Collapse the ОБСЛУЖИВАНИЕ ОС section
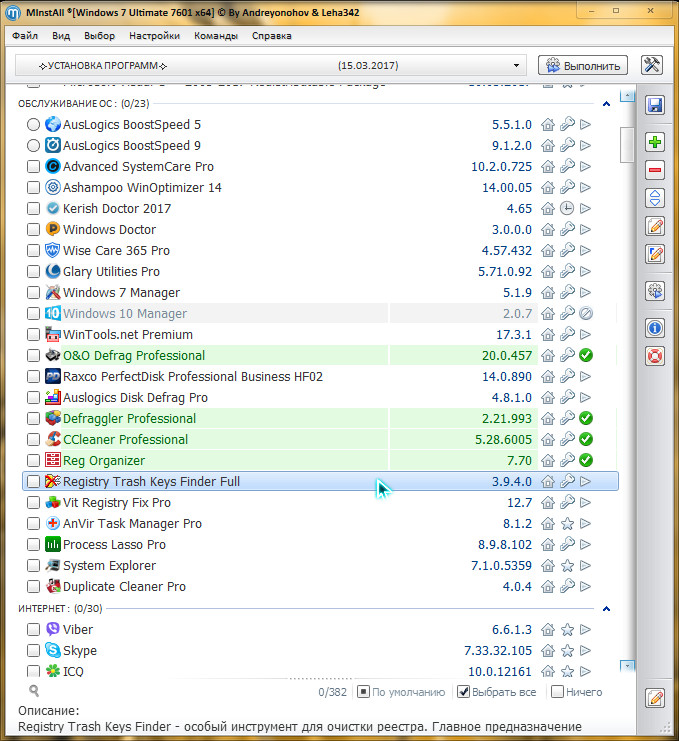Image resolution: width=679 pixels, height=741 pixels. tap(606, 103)
